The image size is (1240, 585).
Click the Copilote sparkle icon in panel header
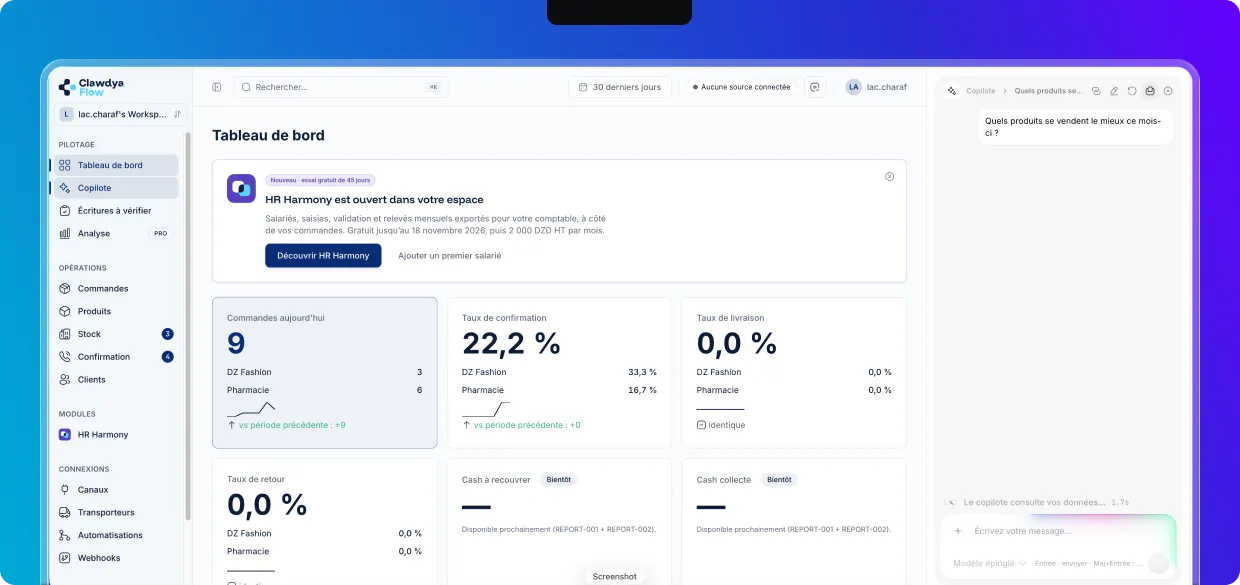(952, 91)
